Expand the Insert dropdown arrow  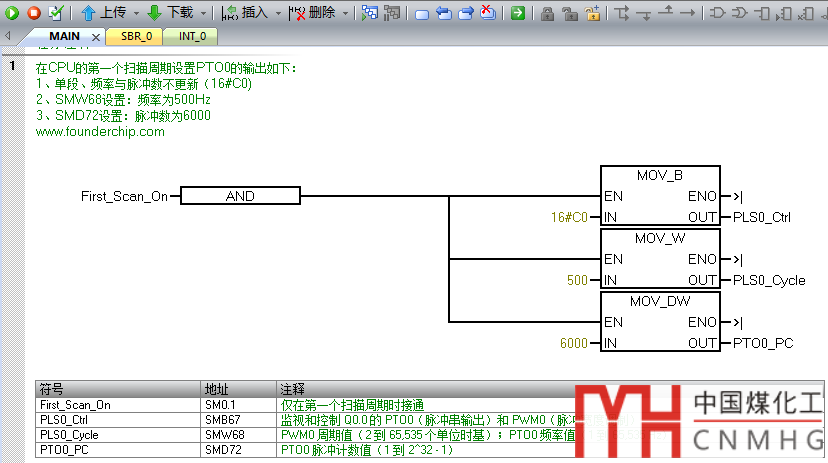coord(279,14)
